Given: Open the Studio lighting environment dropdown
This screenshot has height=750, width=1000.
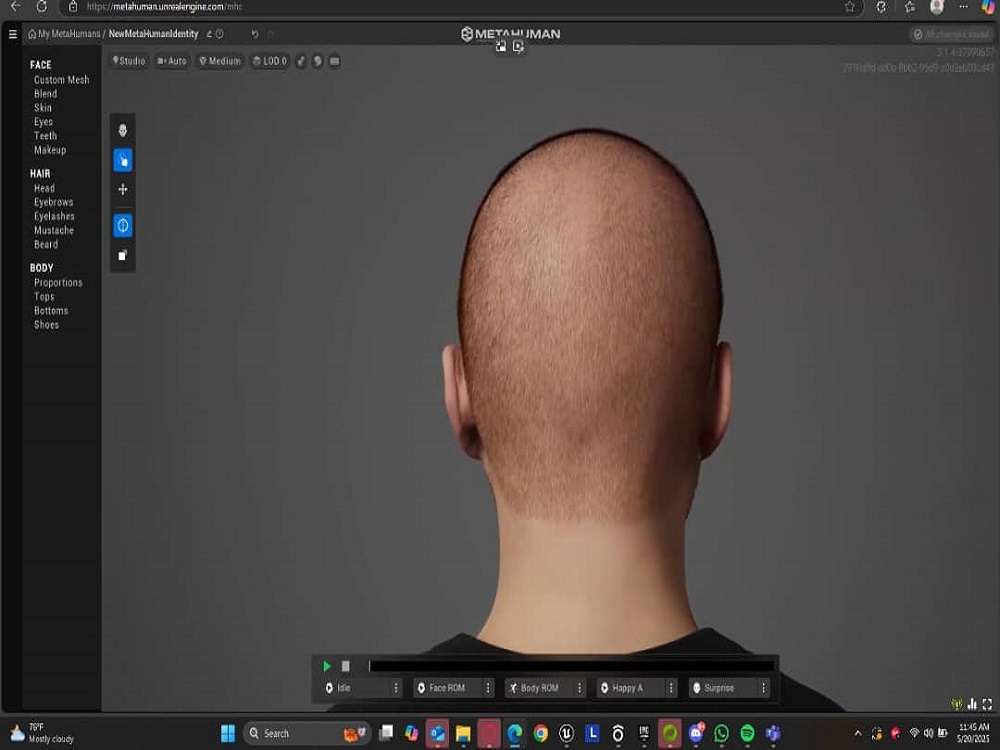Looking at the screenshot, I should coord(129,61).
